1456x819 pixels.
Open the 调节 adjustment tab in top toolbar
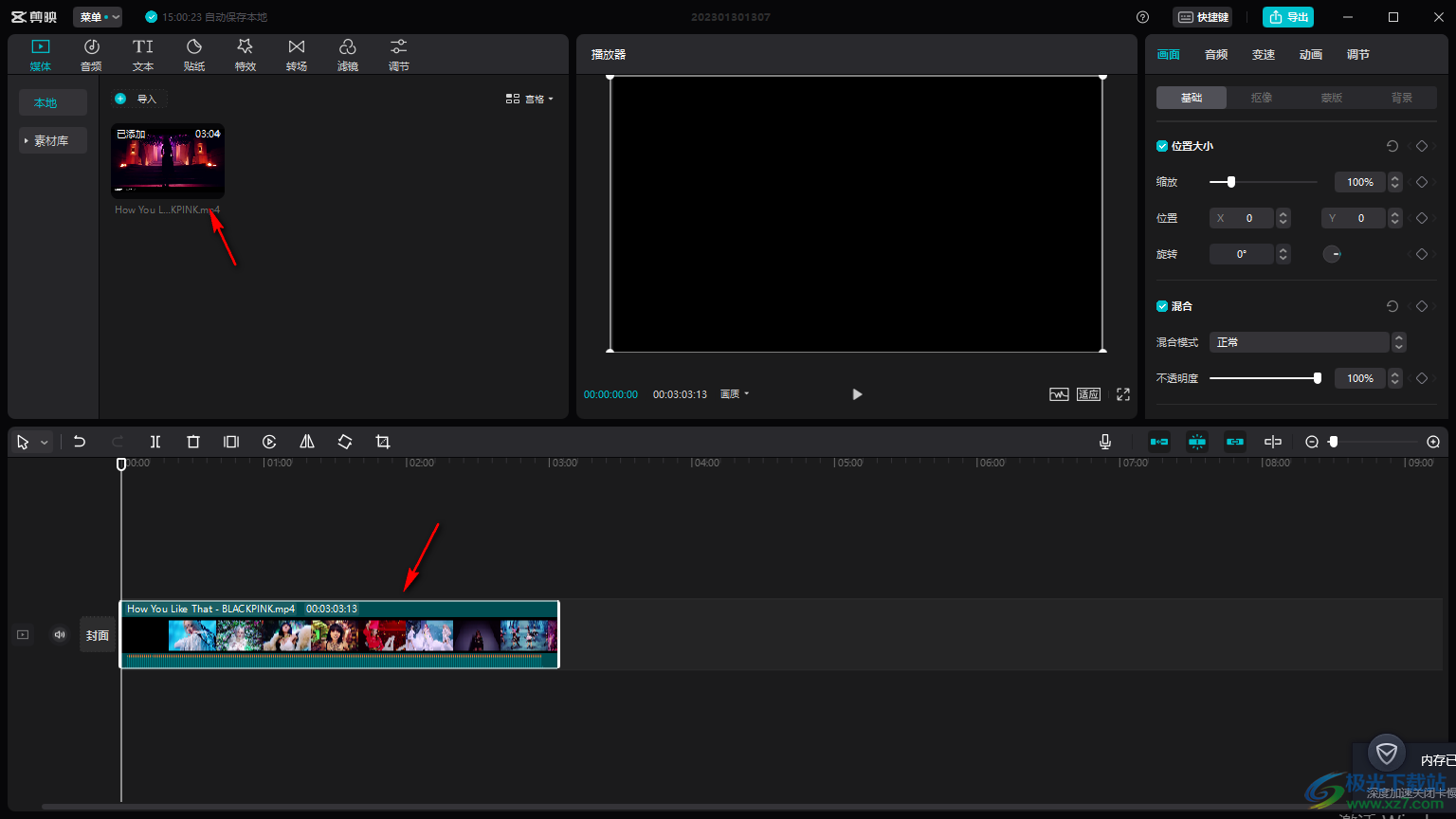click(x=398, y=55)
